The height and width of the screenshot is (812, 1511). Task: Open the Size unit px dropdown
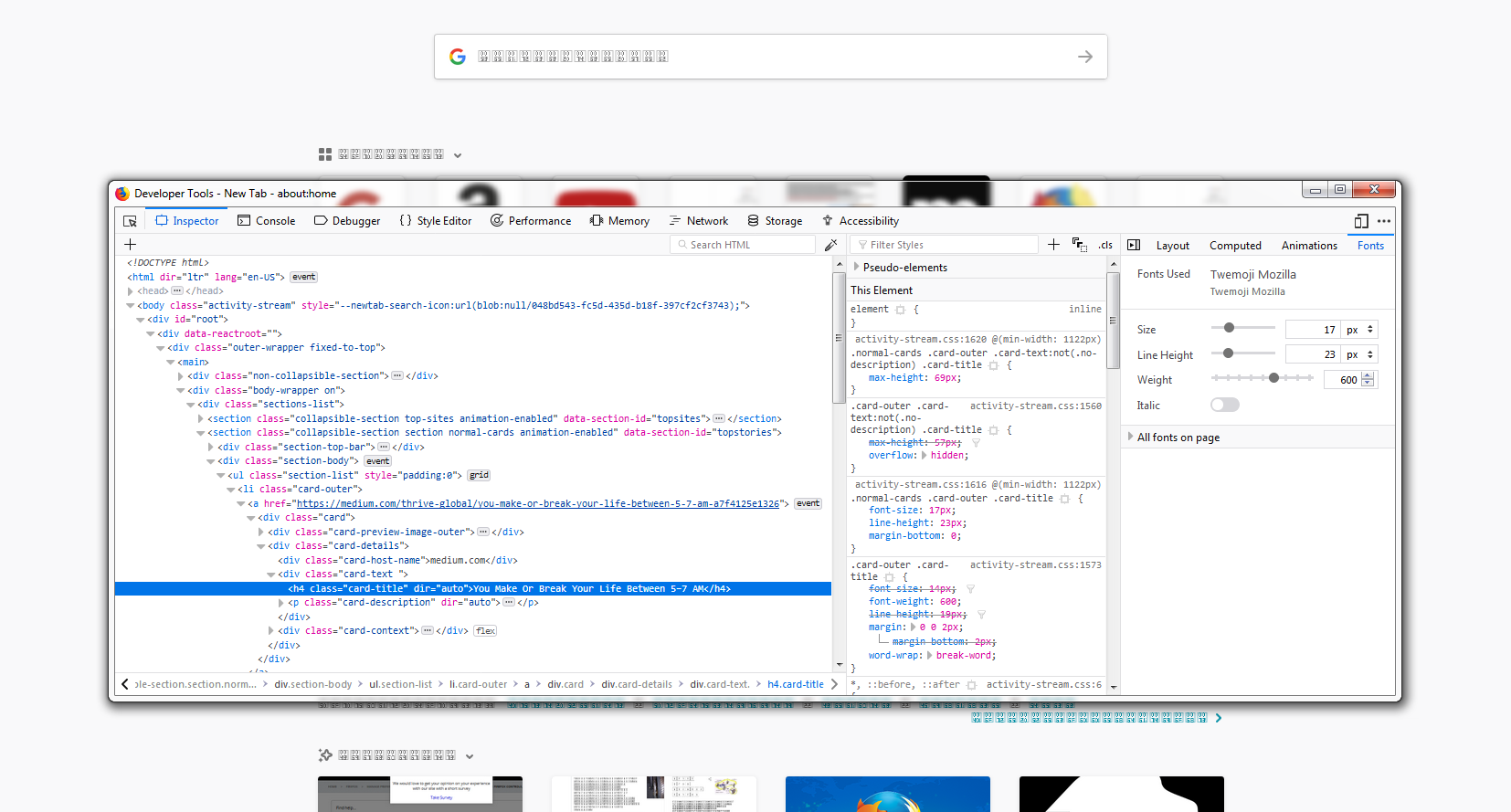(1359, 330)
